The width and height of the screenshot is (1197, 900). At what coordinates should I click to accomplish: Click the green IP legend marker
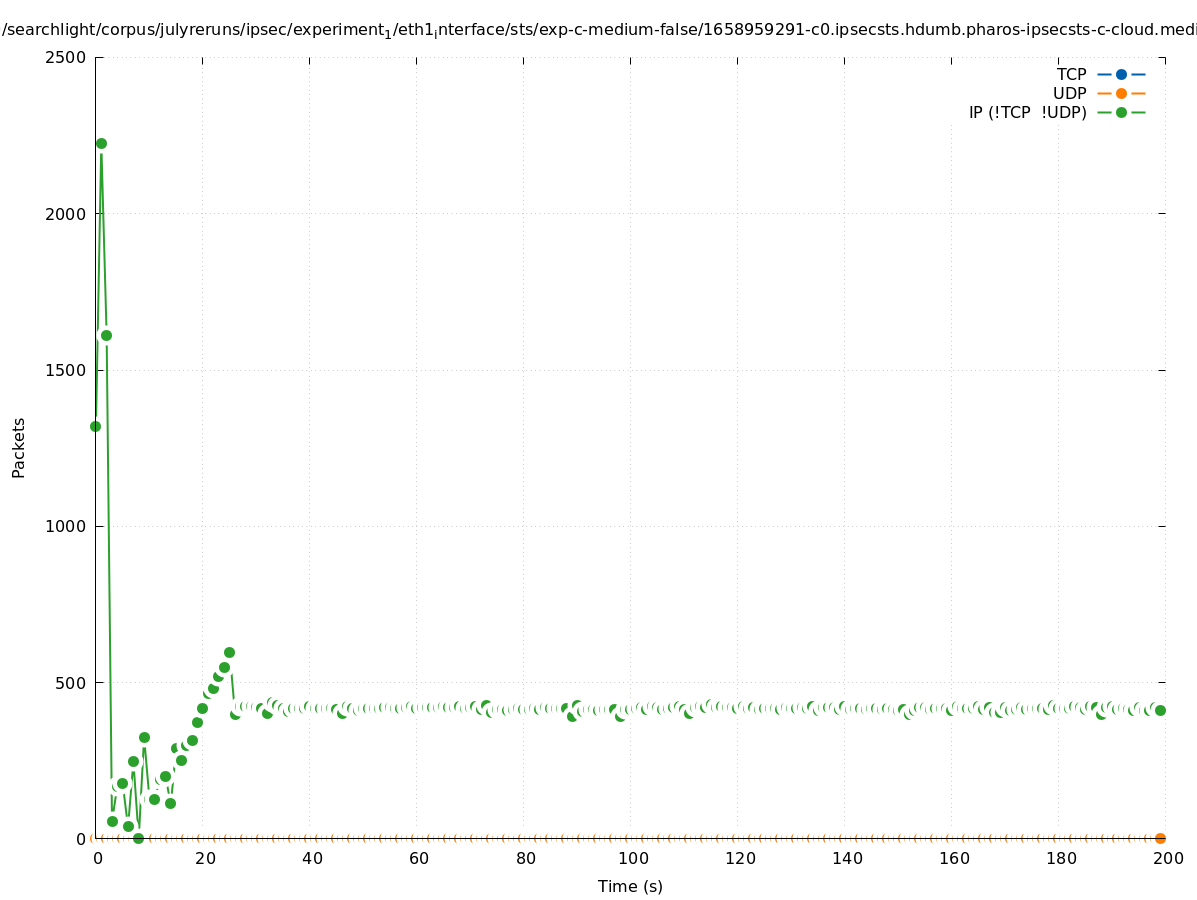point(1121,112)
